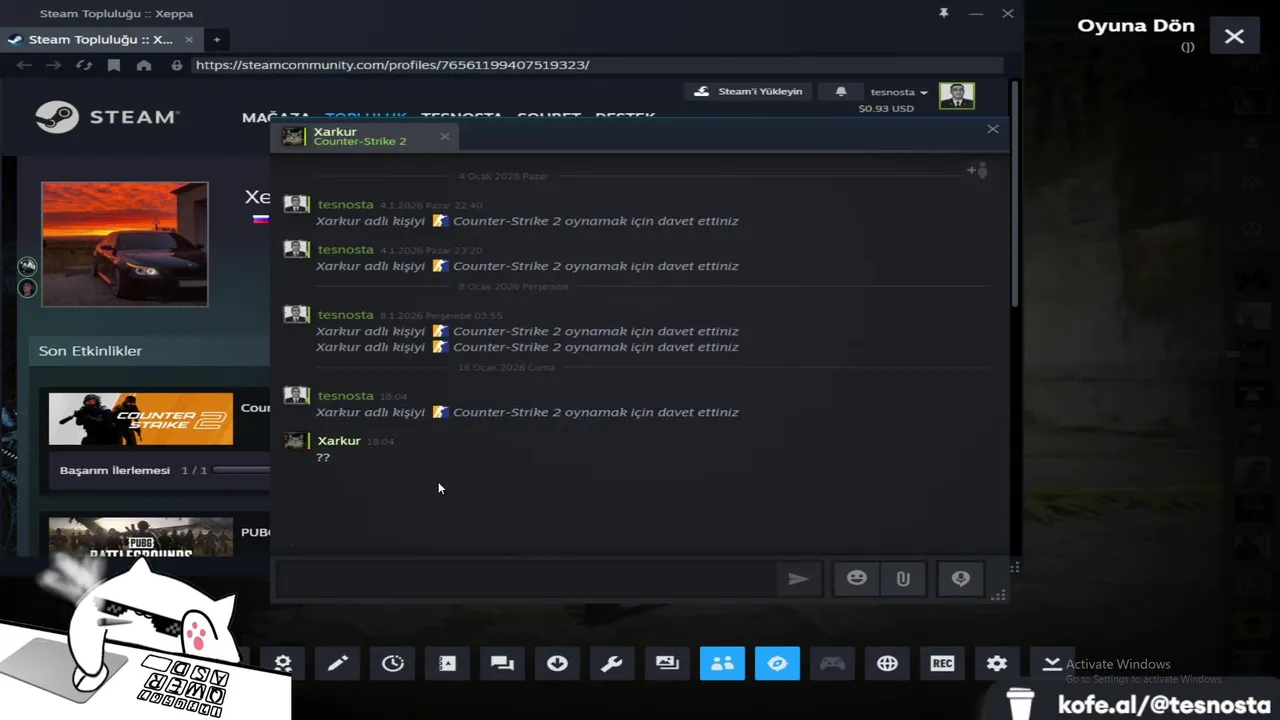Open the TESNOSTA menu item
The height and width of the screenshot is (720, 1280).
[461, 117]
